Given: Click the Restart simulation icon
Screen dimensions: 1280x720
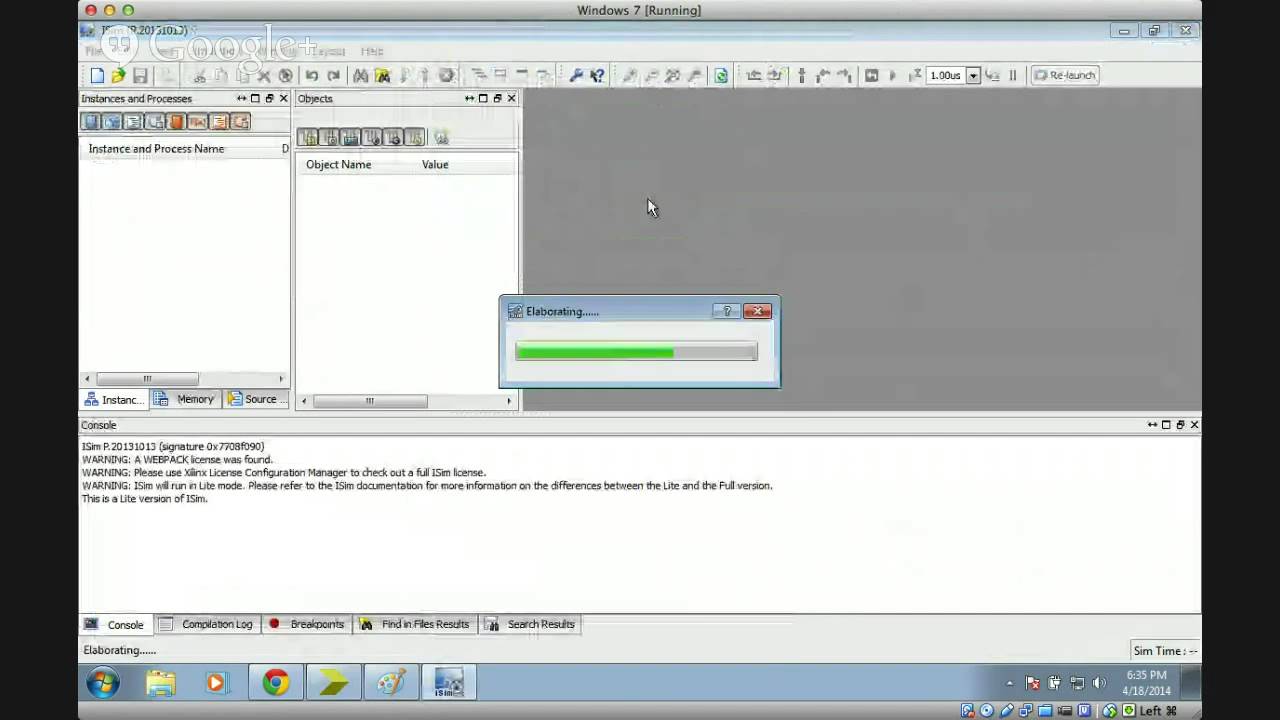Looking at the screenshot, I should (x=871, y=76).
